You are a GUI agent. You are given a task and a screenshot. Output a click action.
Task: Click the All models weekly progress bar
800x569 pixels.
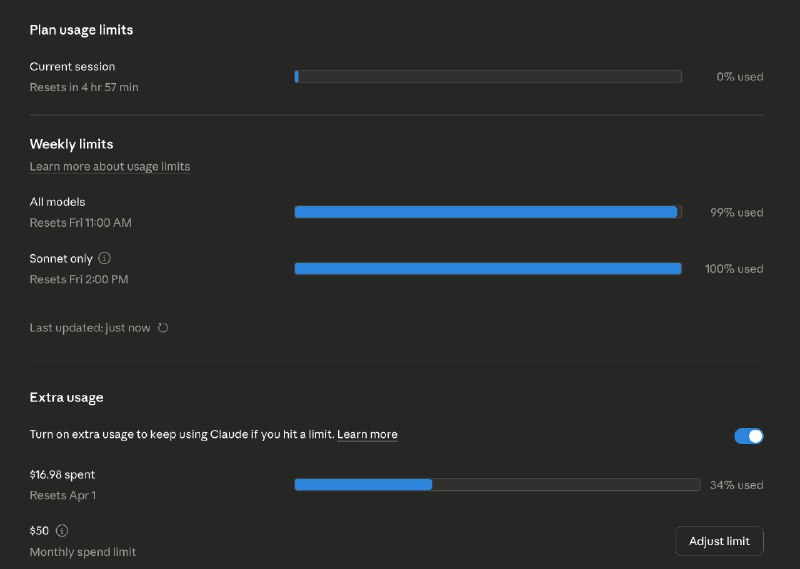pyautogui.click(x=488, y=212)
